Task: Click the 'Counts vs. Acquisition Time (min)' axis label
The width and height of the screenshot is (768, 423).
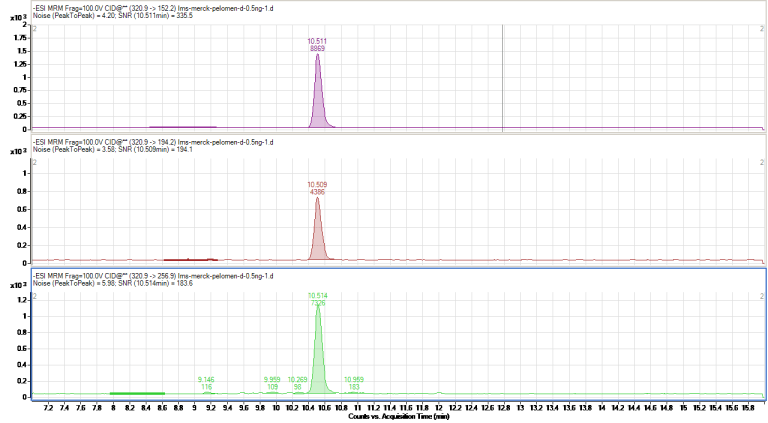Action: click(399, 417)
